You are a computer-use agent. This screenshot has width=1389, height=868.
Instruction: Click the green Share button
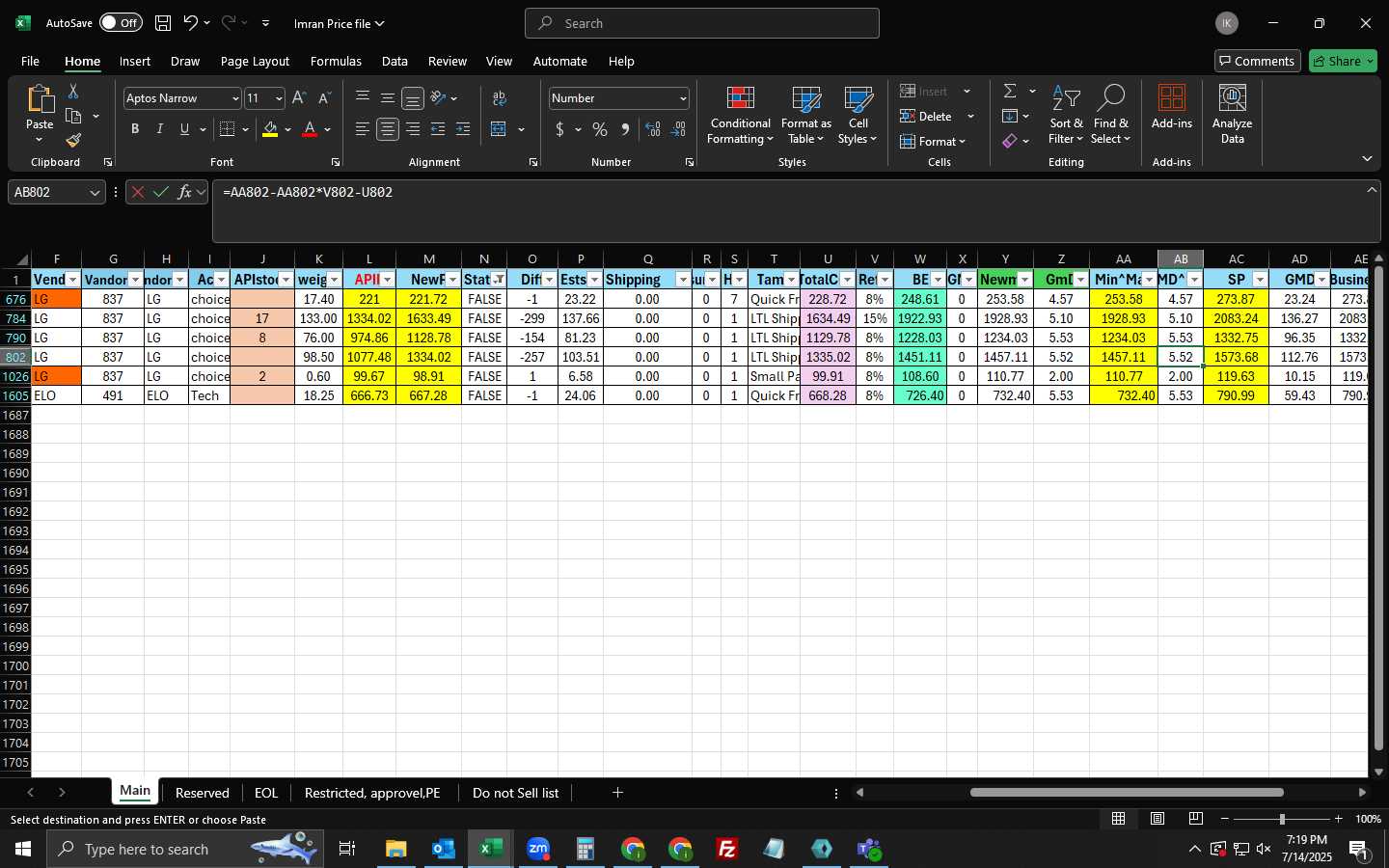coord(1344,61)
